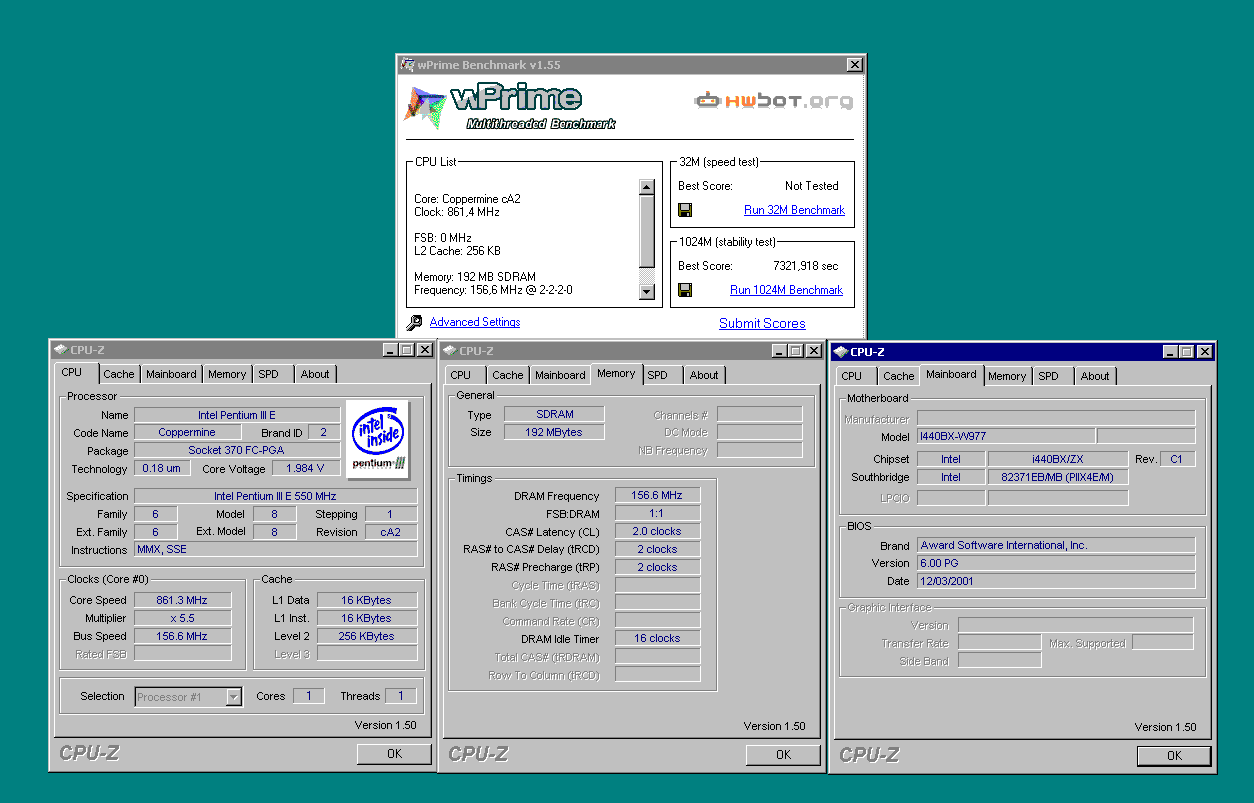Viewport: 1254px width, 803px height.
Task: Run the 1024M Benchmark link
Action: coord(786,290)
